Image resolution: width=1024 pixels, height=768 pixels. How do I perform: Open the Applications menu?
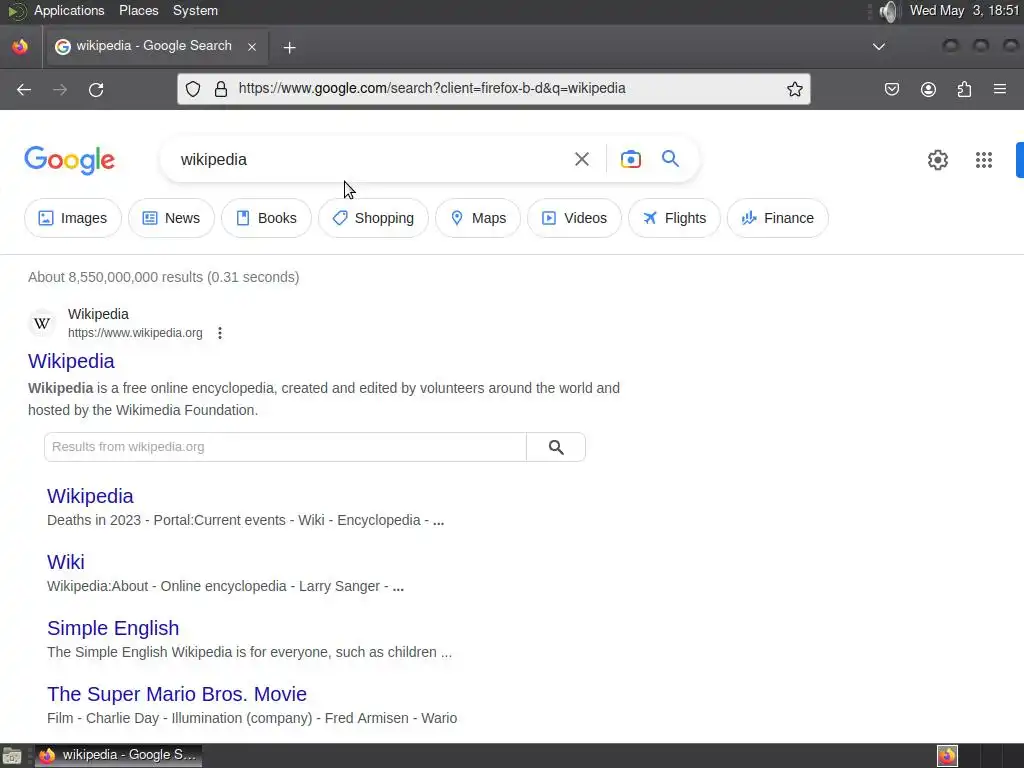pyautogui.click(x=69, y=11)
